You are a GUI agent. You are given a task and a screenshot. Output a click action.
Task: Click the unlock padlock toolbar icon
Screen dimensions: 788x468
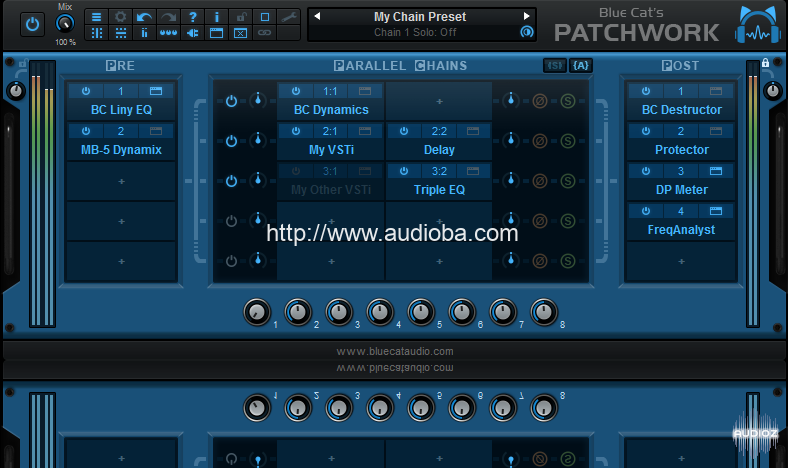coord(241,17)
